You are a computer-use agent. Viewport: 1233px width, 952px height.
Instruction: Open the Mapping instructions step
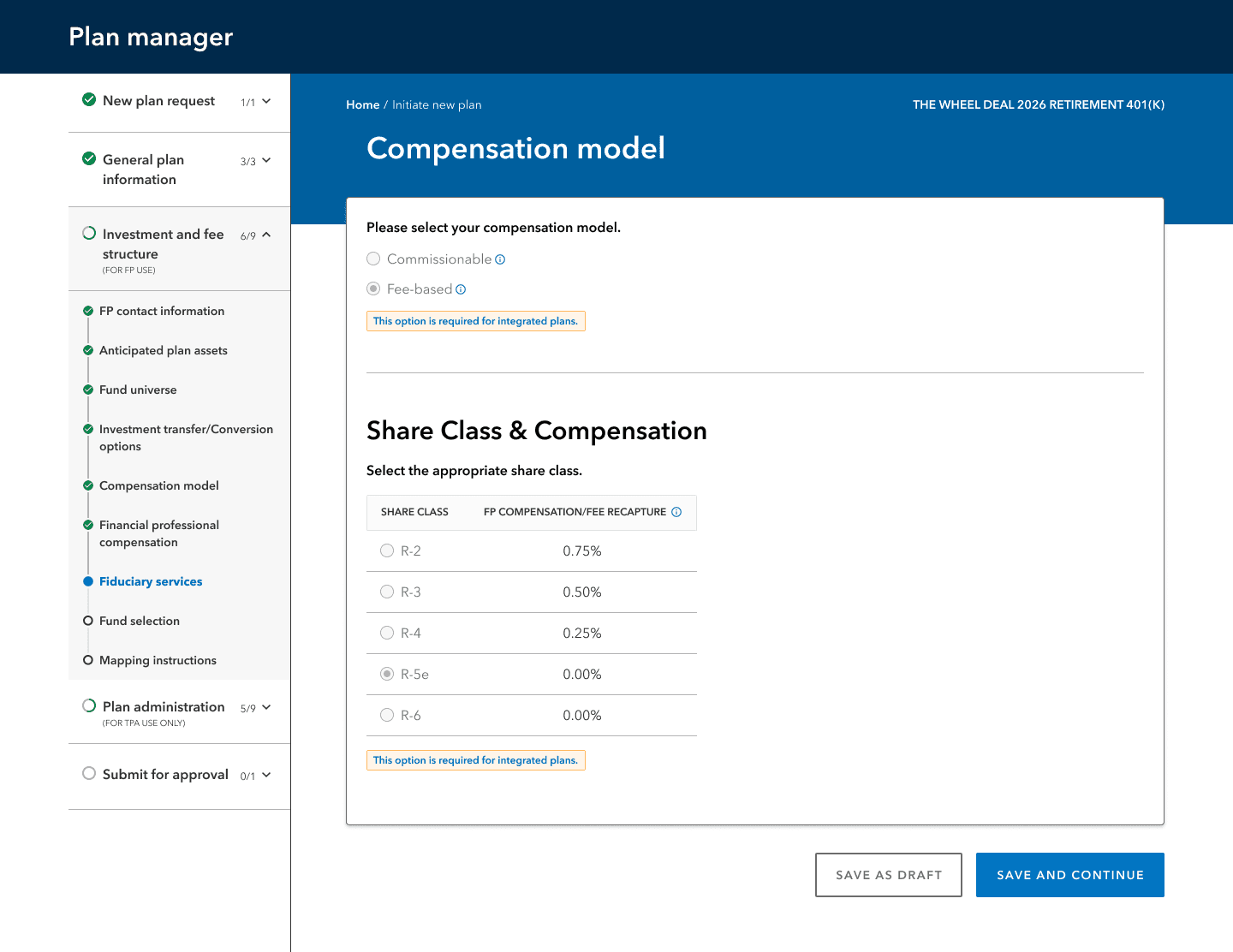[x=158, y=660]
